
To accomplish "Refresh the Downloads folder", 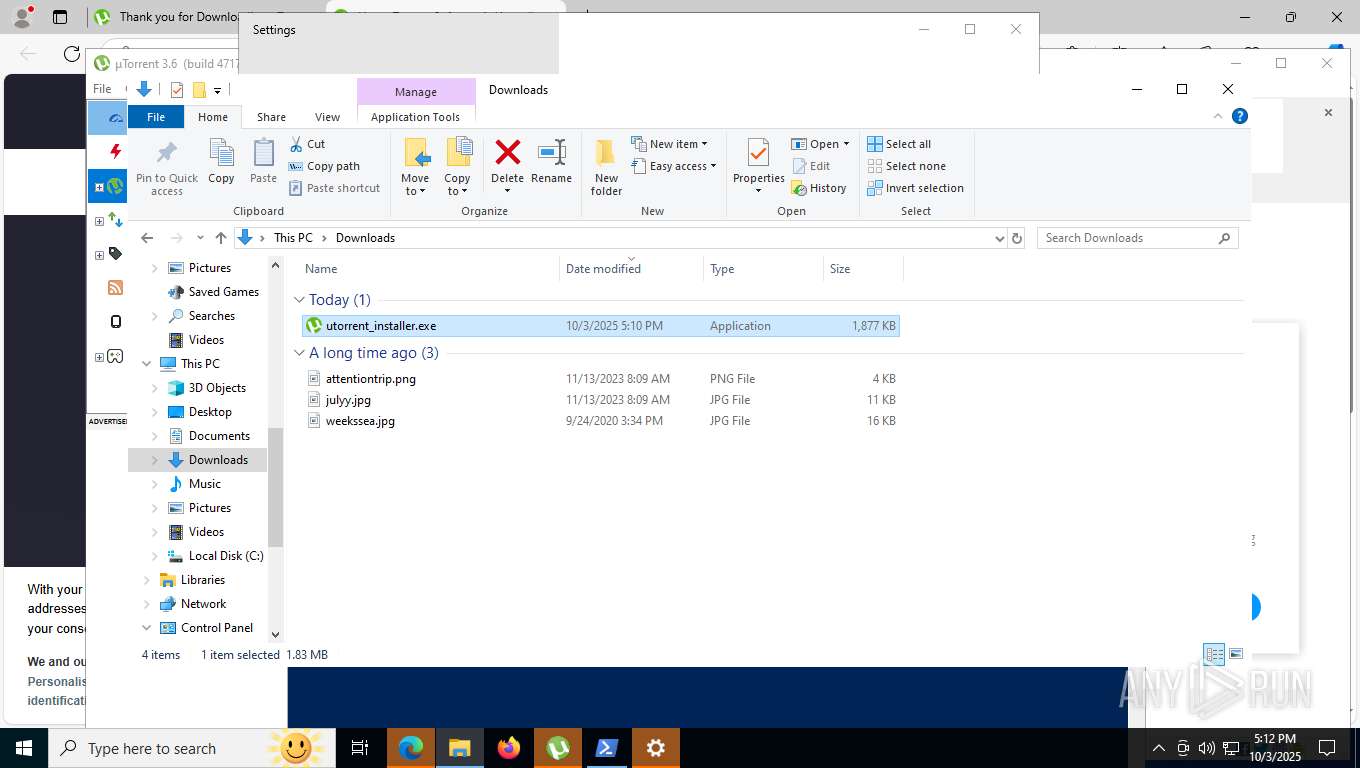I will [x=1017, y=238].
